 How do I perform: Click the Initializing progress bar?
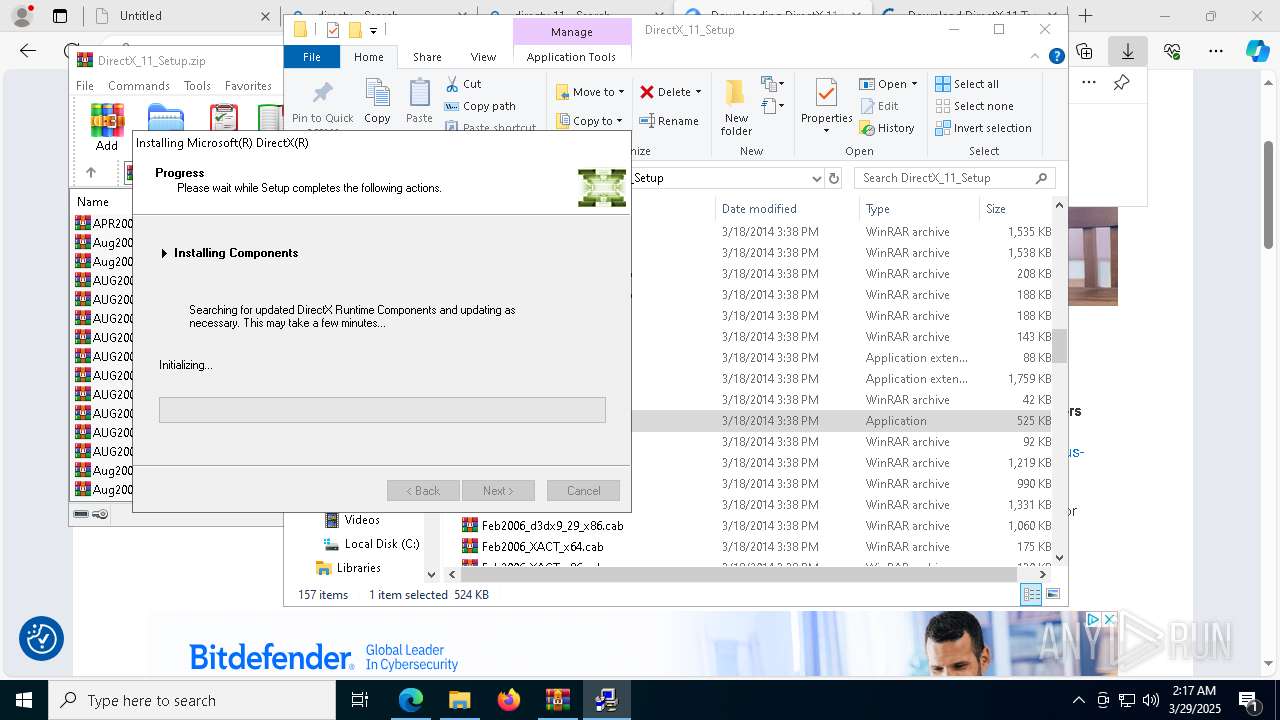pyautogui.click(x=382, y=410)
